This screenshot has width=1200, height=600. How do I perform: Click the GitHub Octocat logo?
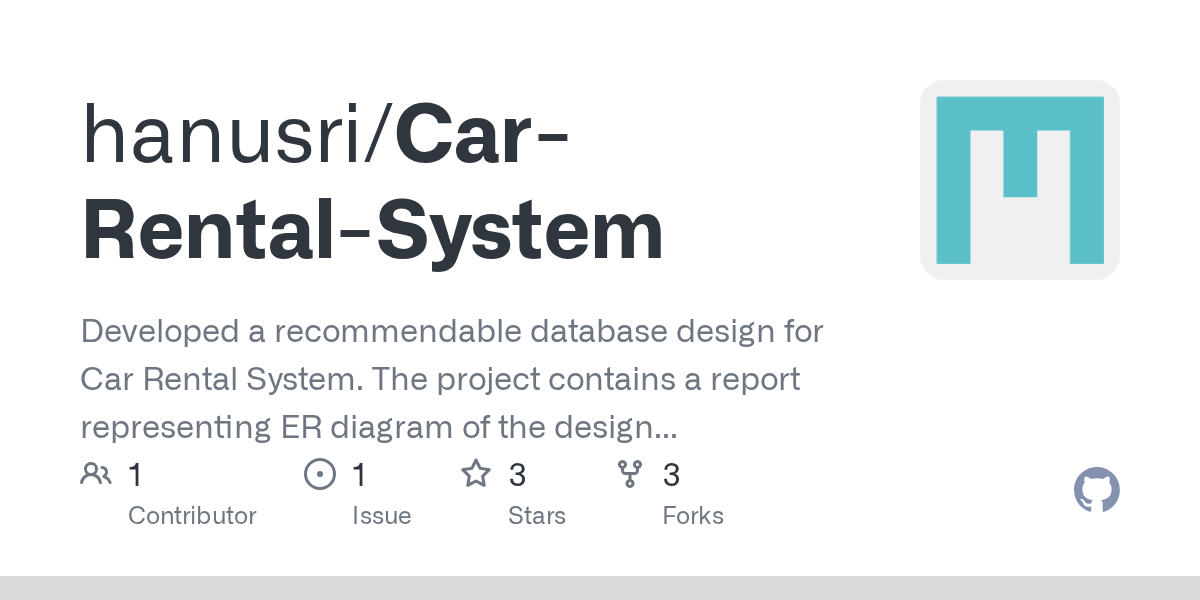(x=1096, y=491)
